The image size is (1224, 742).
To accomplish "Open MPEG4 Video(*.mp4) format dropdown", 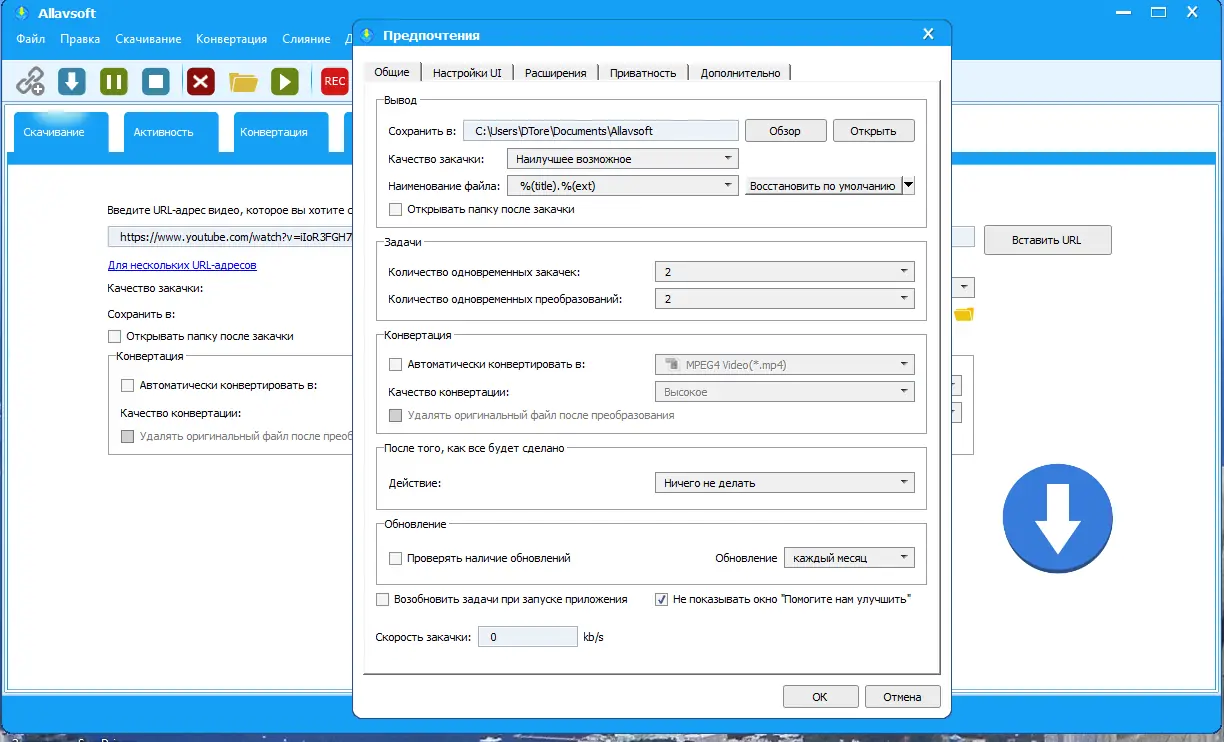I will point(784,365).
